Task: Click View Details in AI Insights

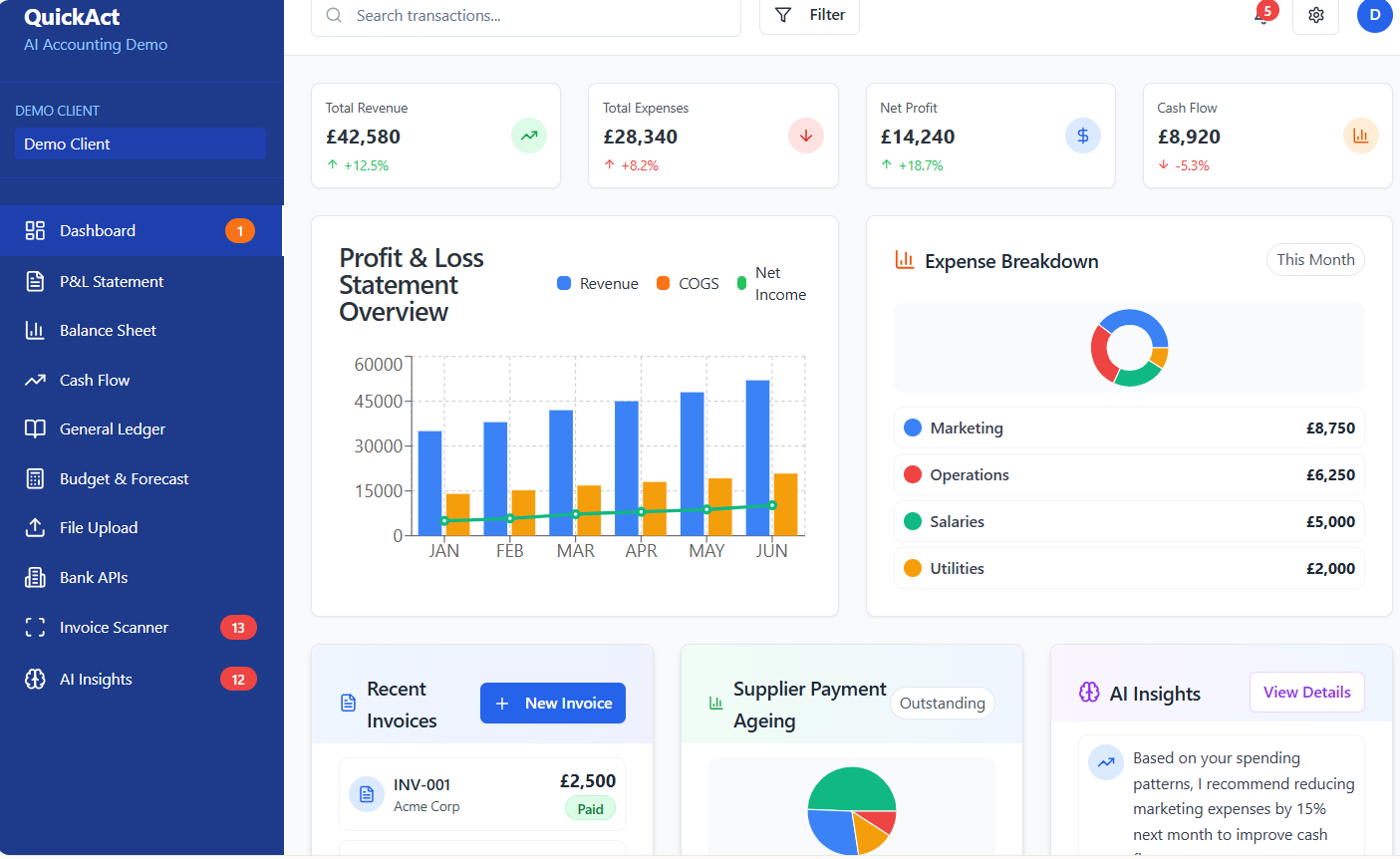Action: 1306,693
